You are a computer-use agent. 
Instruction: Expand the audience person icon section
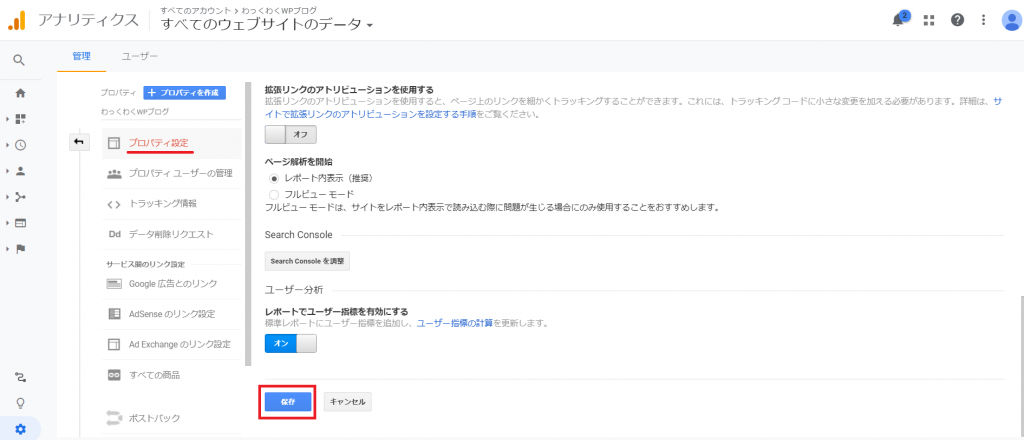[20, 171]
